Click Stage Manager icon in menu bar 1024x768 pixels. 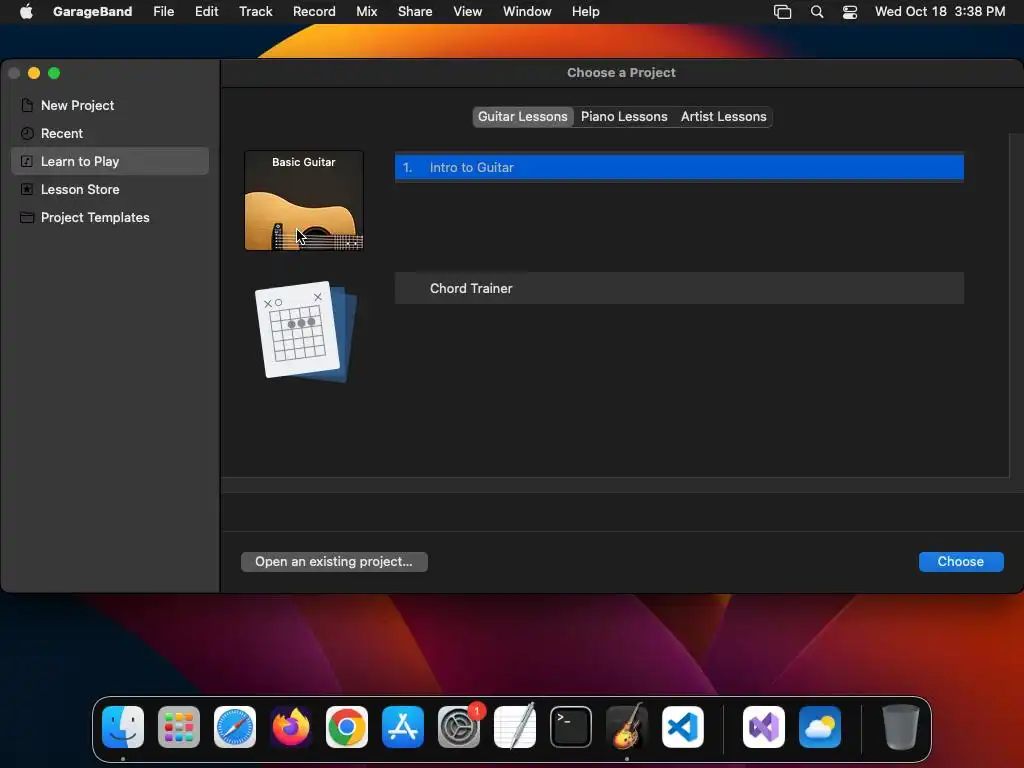(x=782, y=12)
